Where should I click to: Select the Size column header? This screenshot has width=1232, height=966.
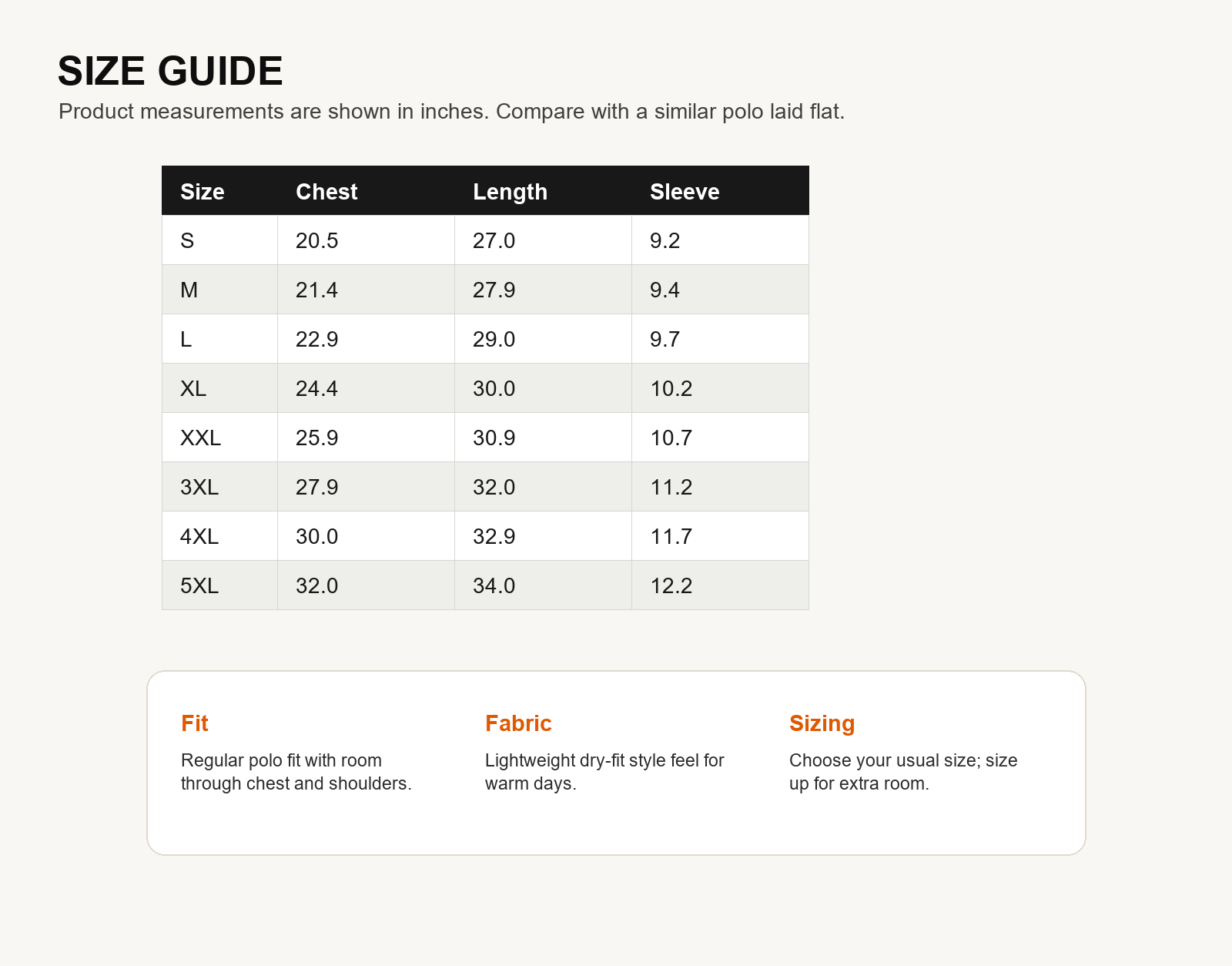203,191
